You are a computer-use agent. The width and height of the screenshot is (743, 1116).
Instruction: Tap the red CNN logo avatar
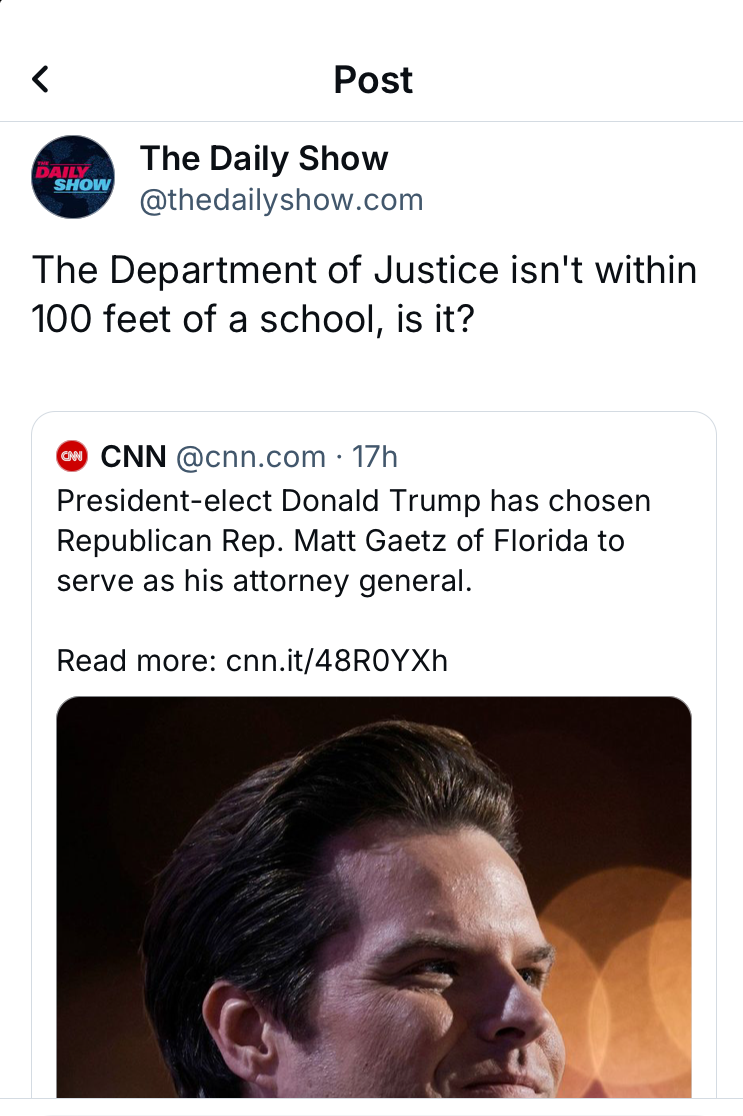(x=73, y=457)
